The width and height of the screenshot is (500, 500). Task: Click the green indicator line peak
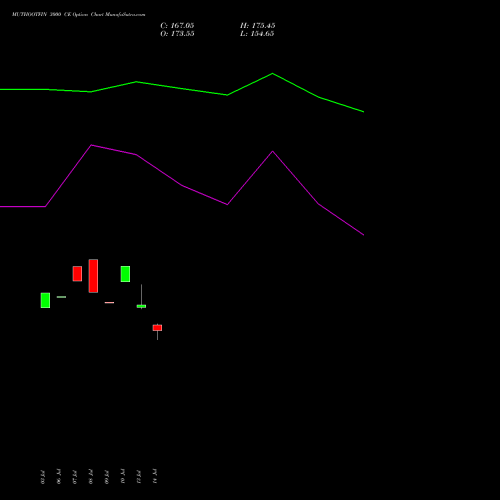[x=272, y=73]
